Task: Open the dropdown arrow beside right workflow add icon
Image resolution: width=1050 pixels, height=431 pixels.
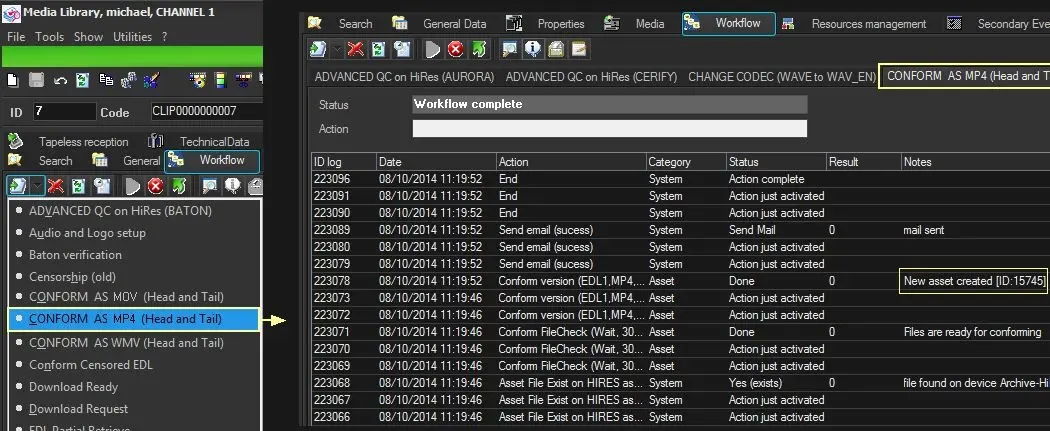Action: pos(337,49)
